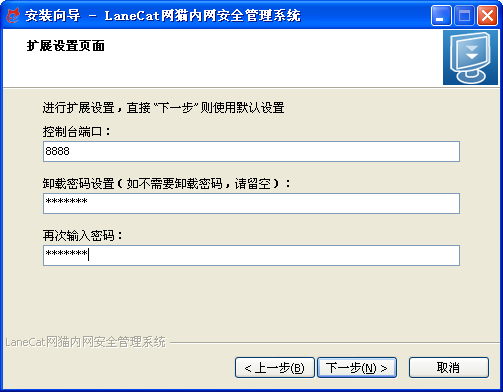Click the disabled maximize button in the title bar
This screenshot has height=392, width=503.
pos(464,15)
